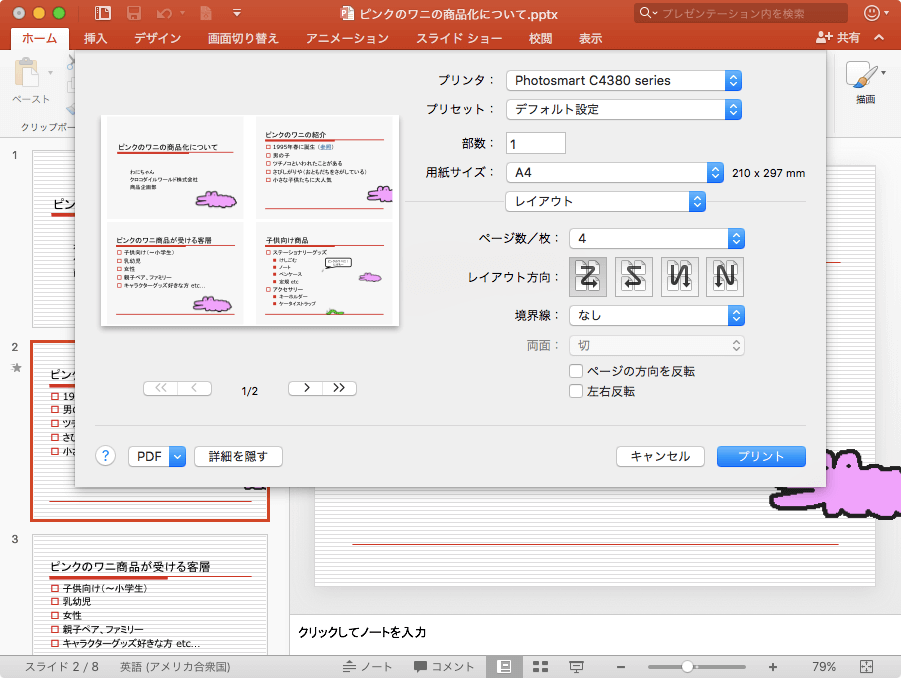The width and height of the screenshot is (901, 678).
Task: Adjust the zoom slider handle
Action: (x=688, y=667)
